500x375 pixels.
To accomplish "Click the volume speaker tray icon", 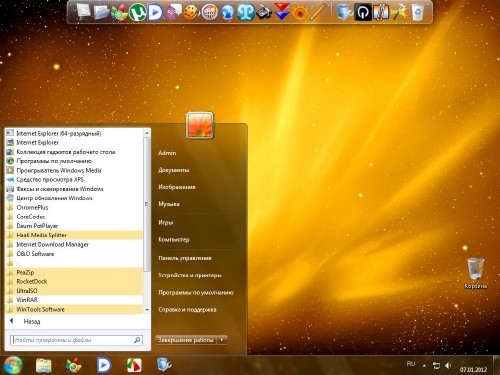I will (x=448, y=366).
